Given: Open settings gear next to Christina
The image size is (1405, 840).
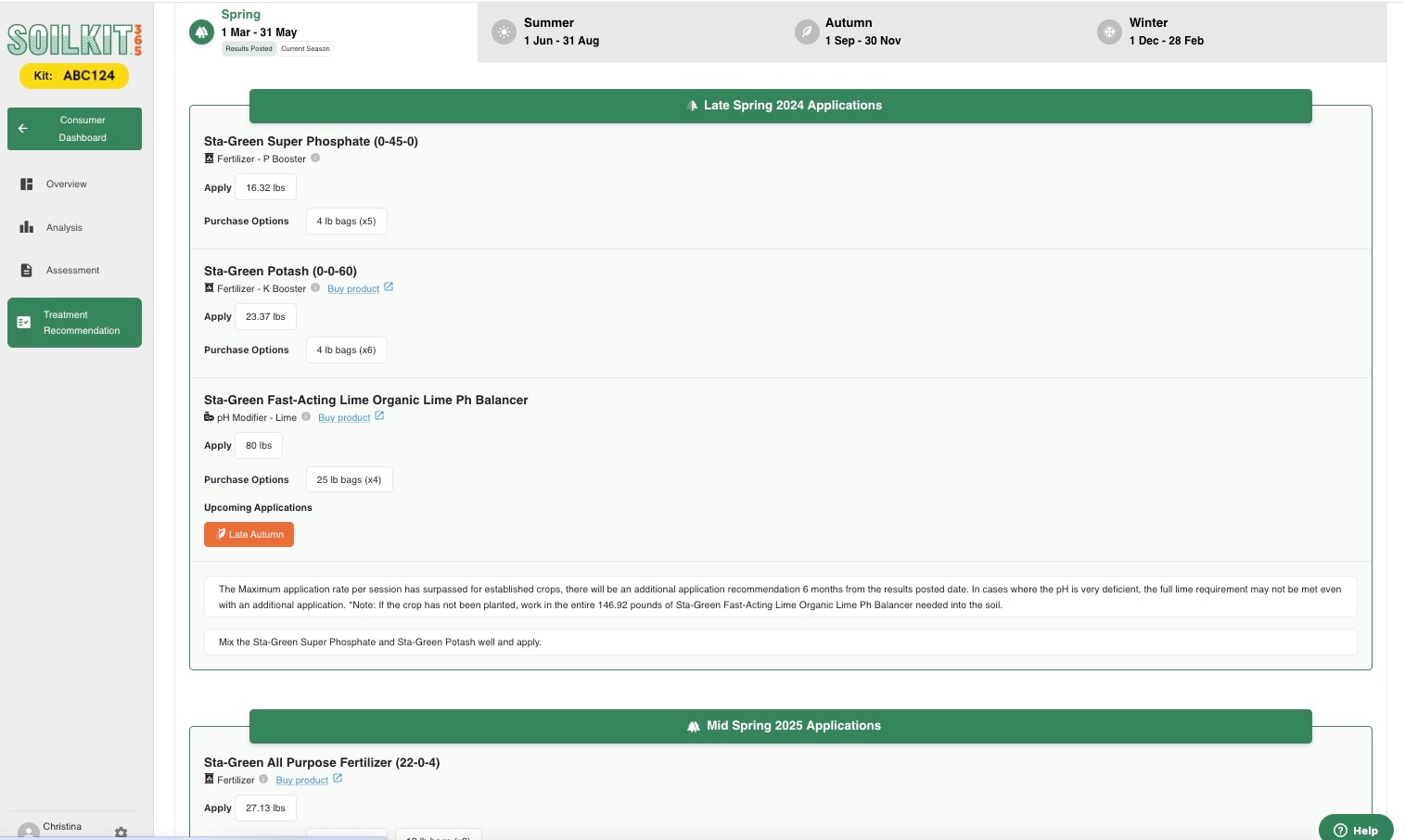Looking at the screenshot, I should point(121,833).
